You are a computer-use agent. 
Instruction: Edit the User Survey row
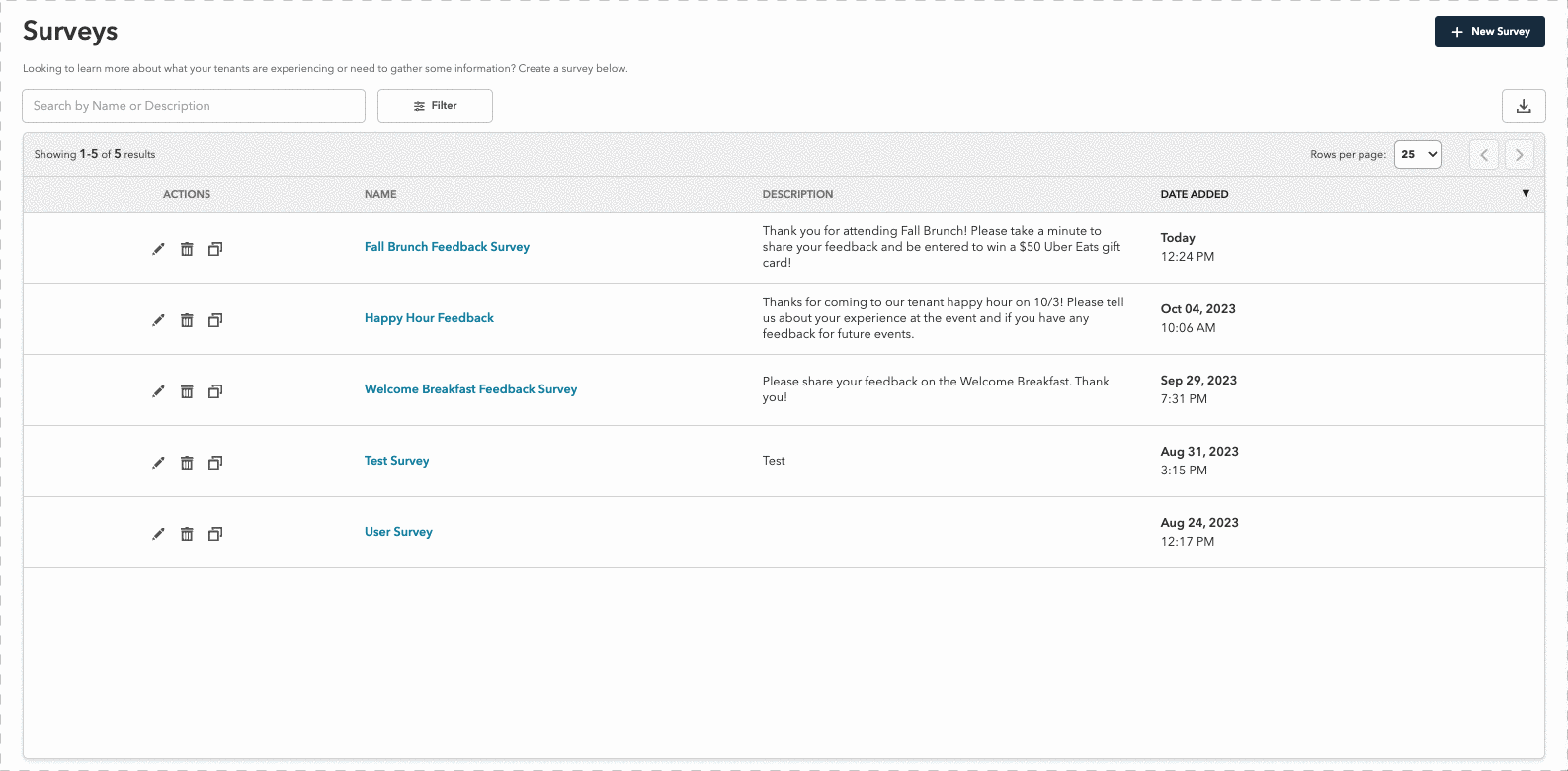click(x=158, y=534)
